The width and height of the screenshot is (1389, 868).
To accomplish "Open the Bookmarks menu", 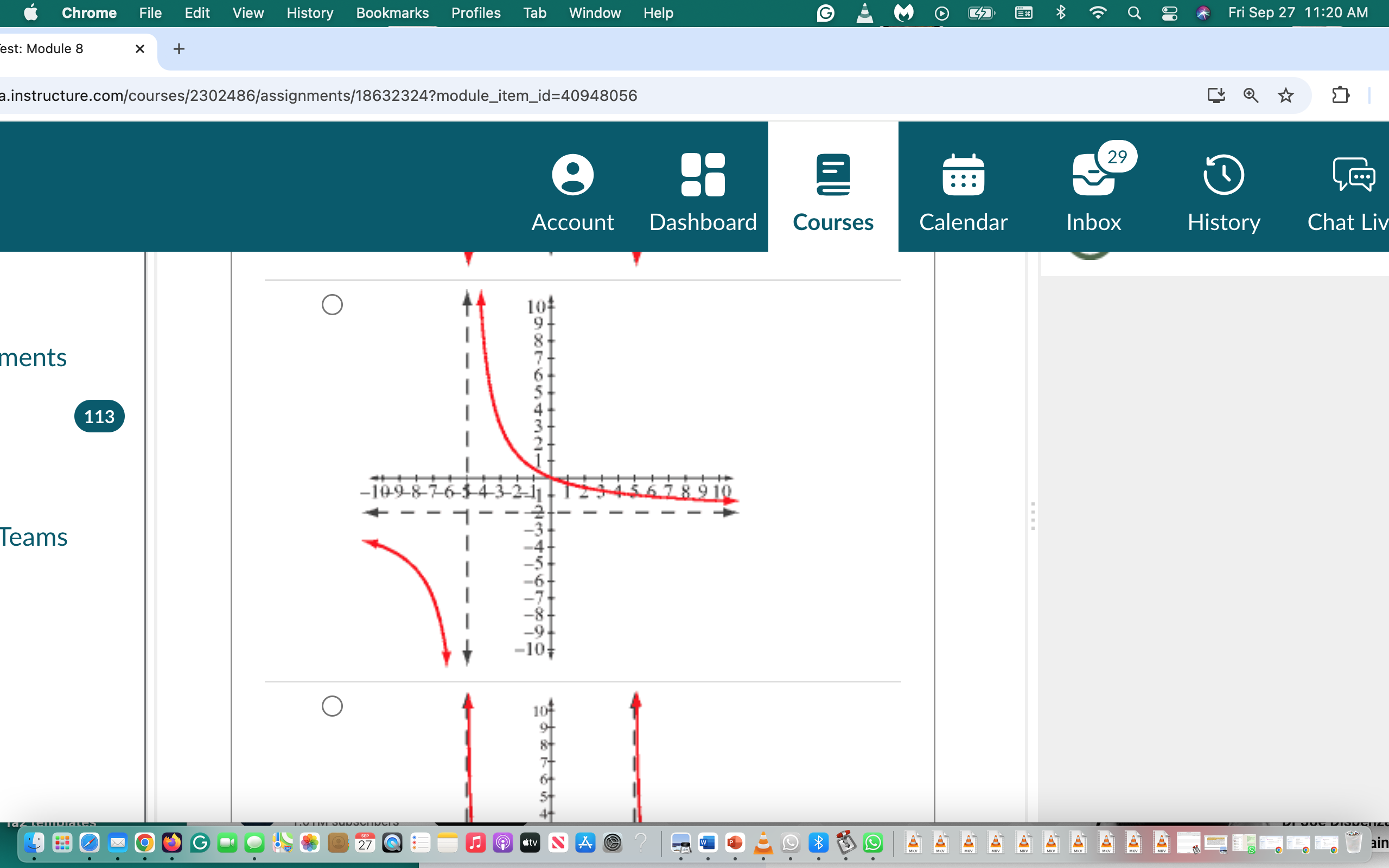I will coord(392,12).
